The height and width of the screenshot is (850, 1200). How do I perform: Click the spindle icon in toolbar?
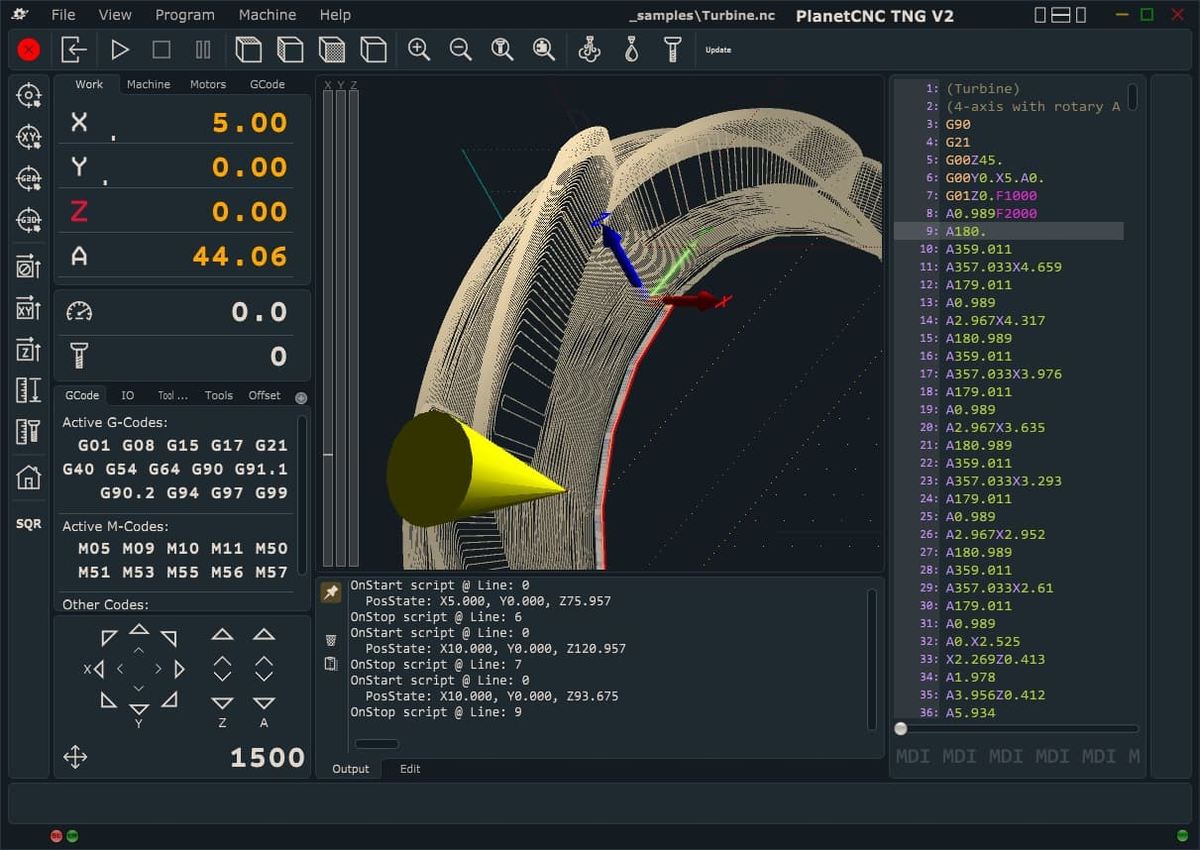coord(590,50)
